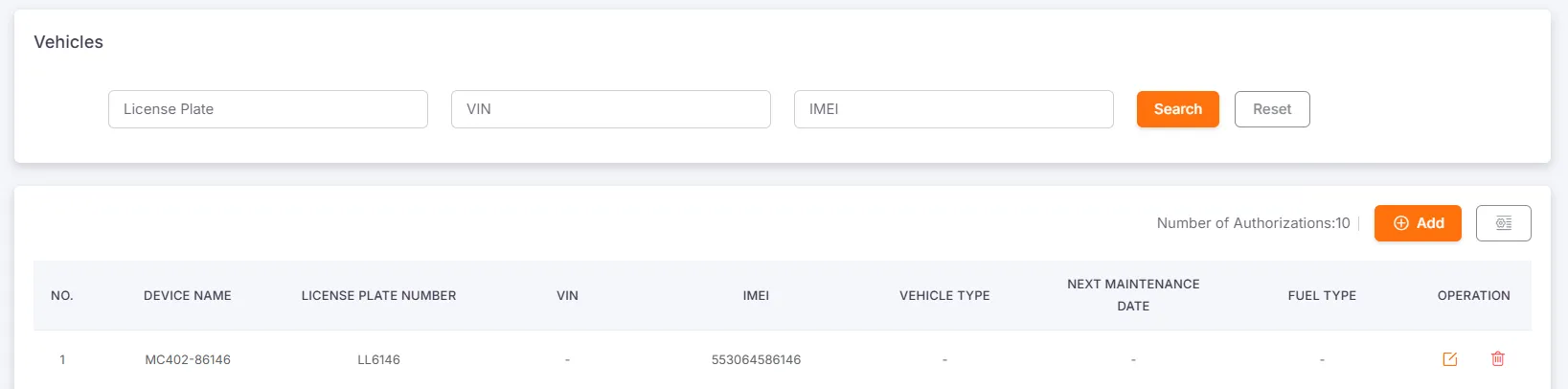Click the red trash delete icon
Viewport: 1568px width, 389px height.
coord(1497,359)
